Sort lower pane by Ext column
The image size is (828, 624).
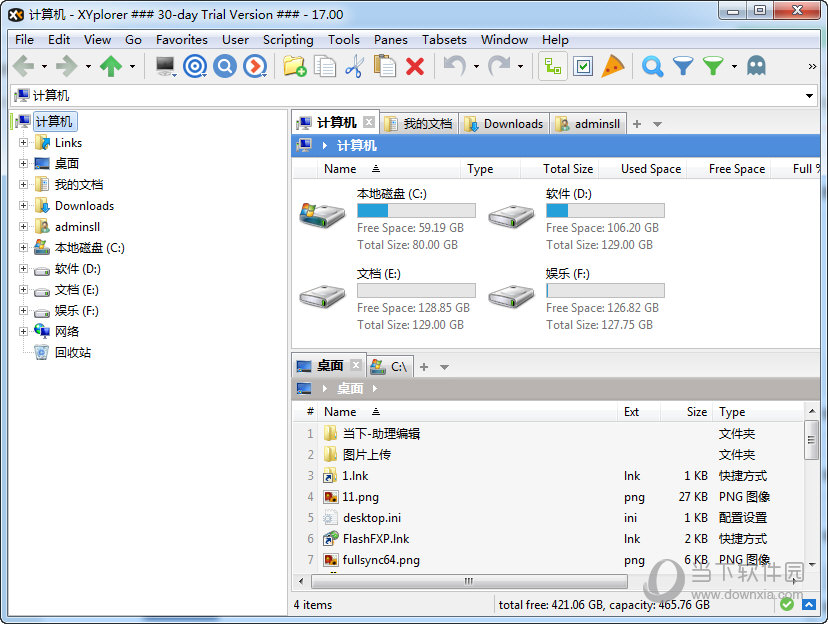point(632,412)
